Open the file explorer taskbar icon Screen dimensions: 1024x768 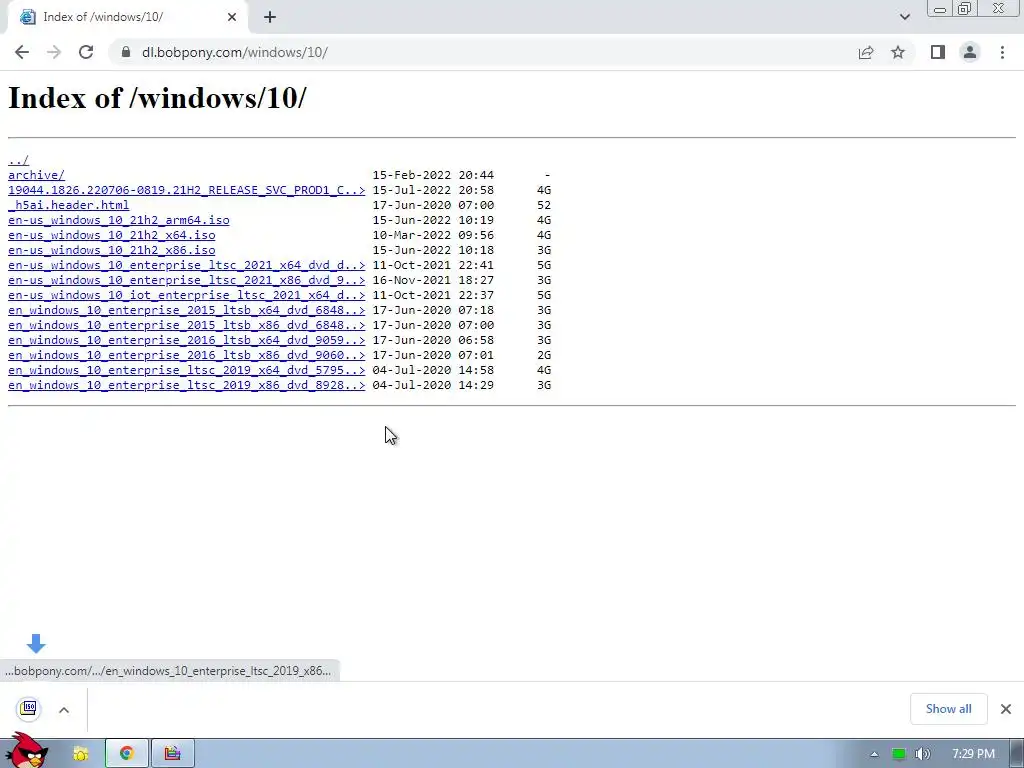[81, 754]
